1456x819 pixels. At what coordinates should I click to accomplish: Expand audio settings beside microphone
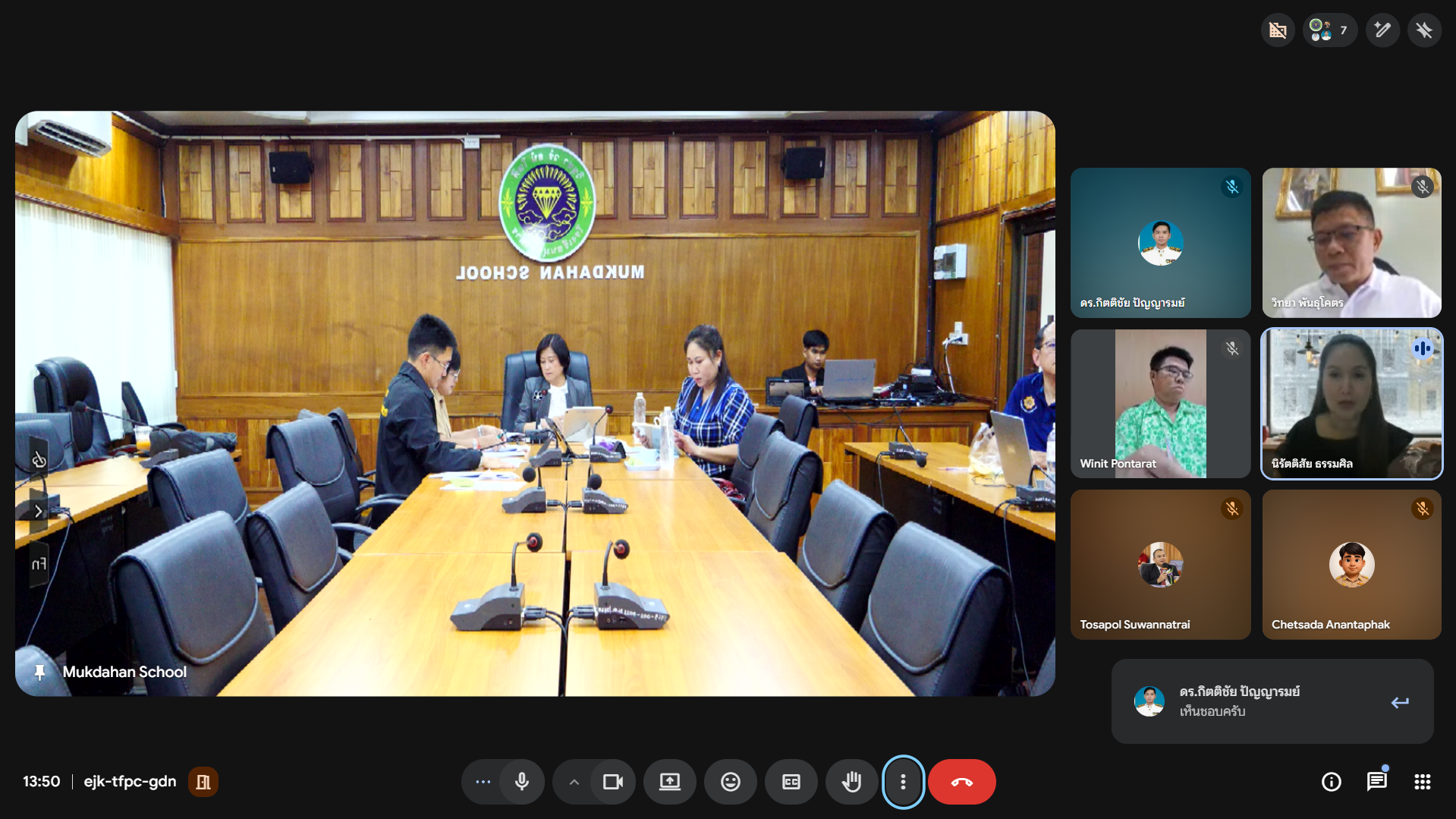pos(483,782)
